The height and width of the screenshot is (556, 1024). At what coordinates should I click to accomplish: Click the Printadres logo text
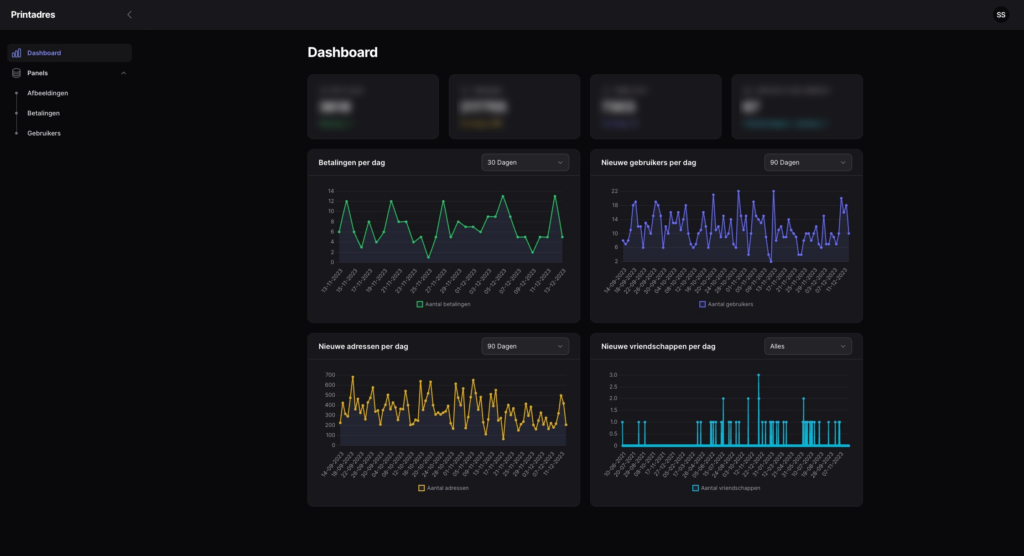click(x=33, y=15)
